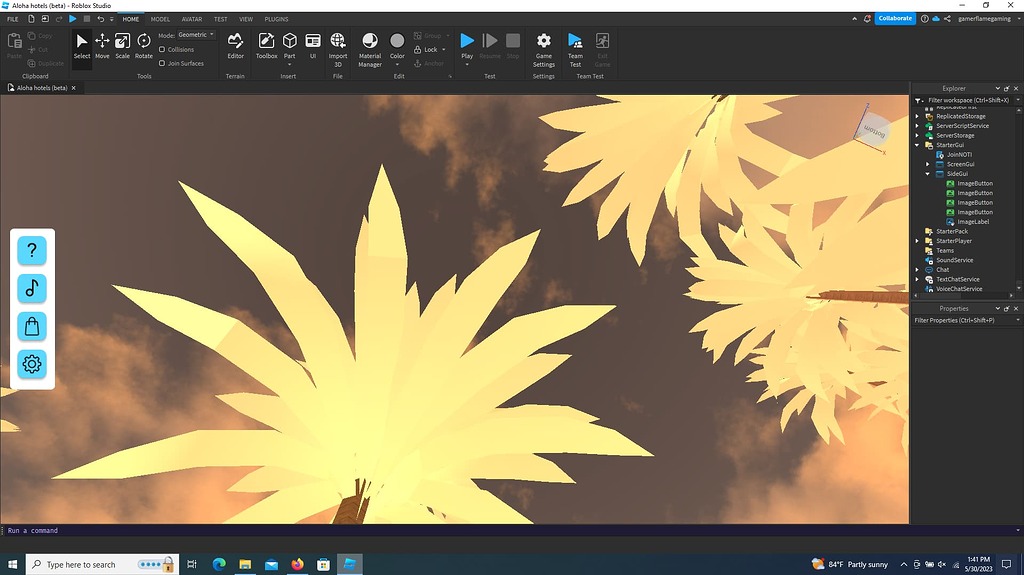Image resolution: width=1024 pixels, height=575 pixels.
Task: Switch to the AVATAR ribbon tab
Action: (191, 19)
